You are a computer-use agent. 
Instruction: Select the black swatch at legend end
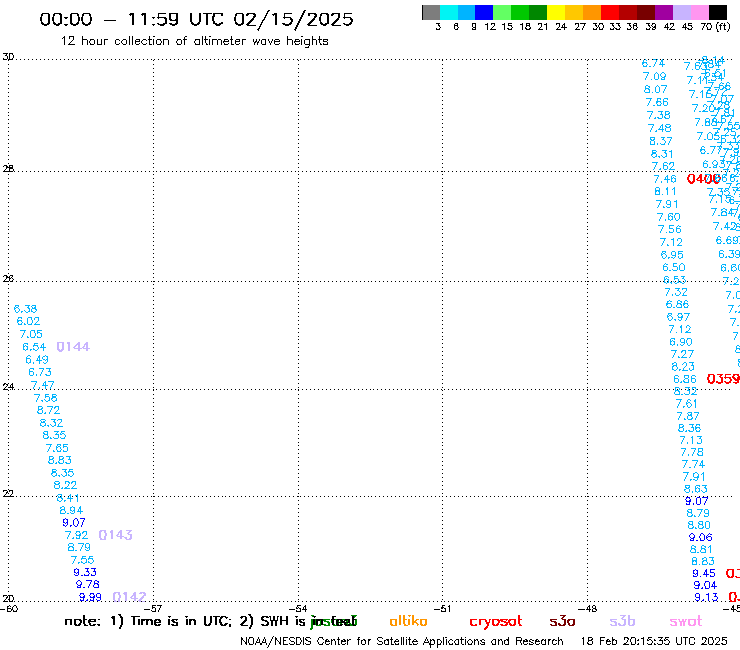pyautogui.click(x=717, y=12)
